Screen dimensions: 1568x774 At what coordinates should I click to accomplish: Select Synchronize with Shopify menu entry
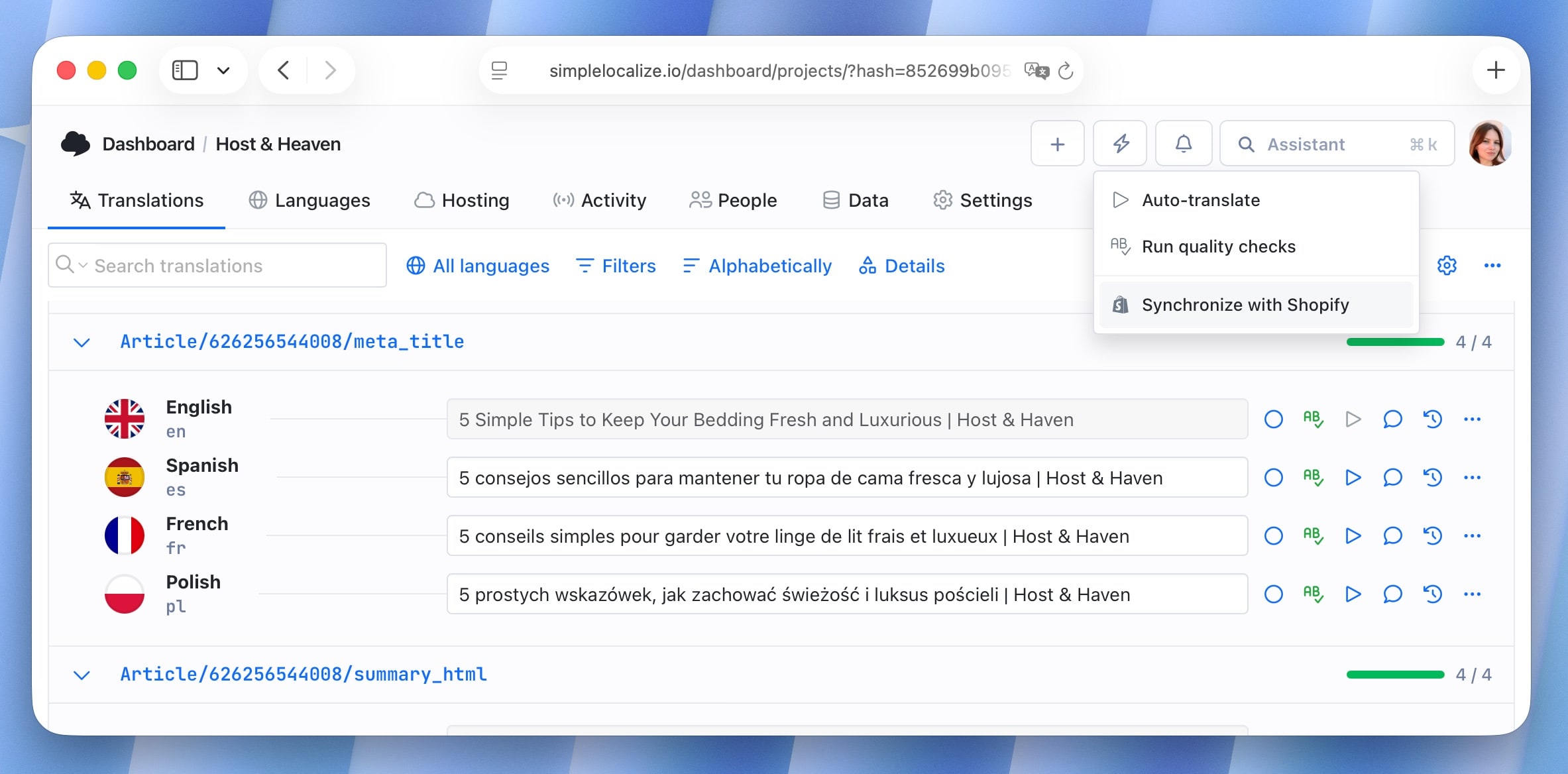point(1245,305)
